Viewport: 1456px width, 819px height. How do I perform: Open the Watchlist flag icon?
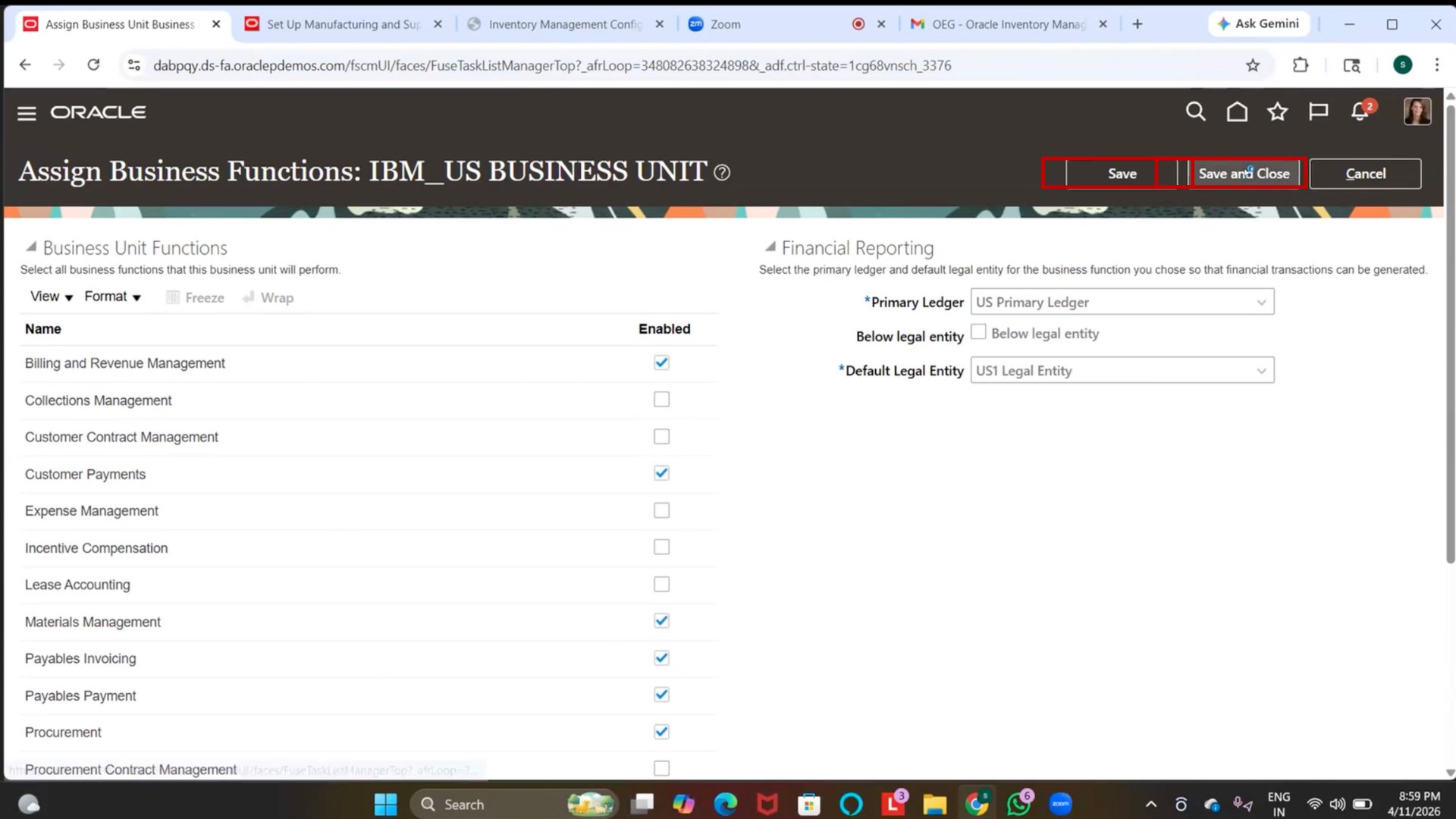point(1319,112)
